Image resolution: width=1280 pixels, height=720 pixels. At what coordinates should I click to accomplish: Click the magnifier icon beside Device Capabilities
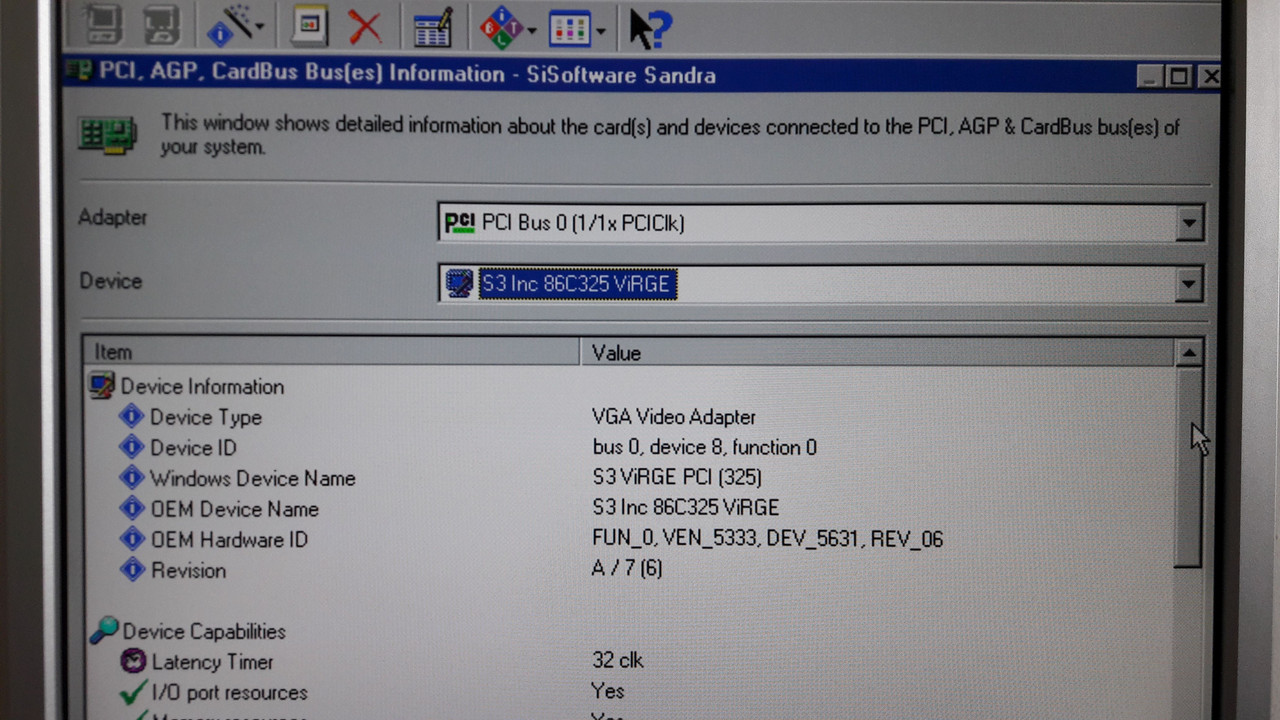tap(103, 630)
